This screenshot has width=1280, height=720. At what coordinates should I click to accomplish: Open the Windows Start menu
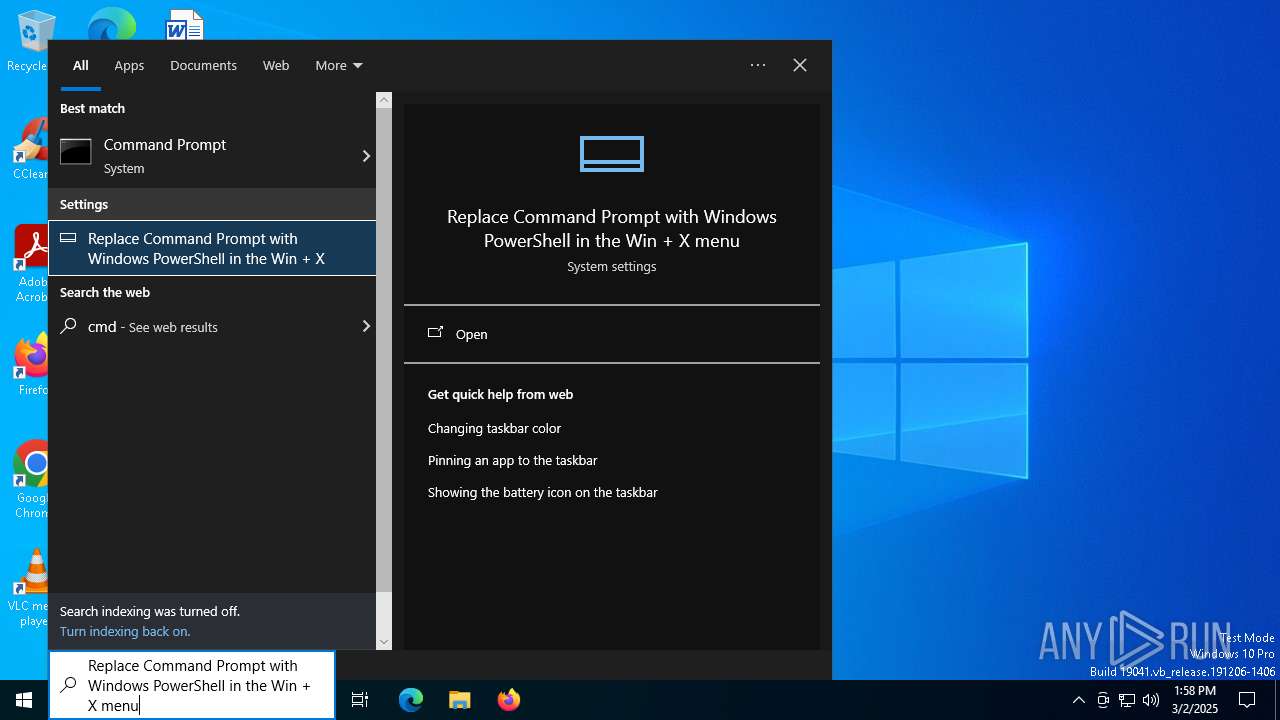pos(24,700)
